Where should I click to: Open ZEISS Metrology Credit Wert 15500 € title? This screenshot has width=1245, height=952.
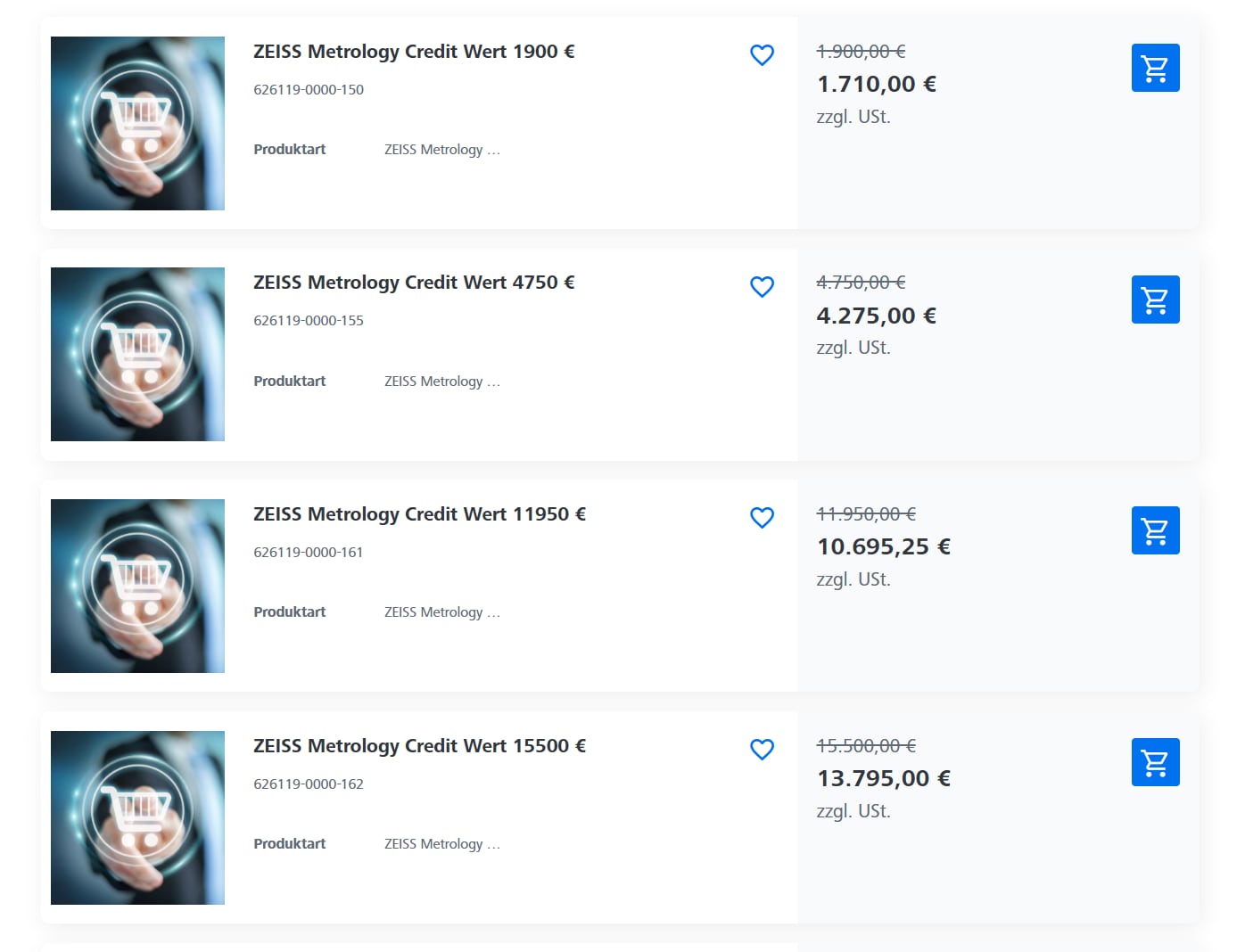(419, 746)
